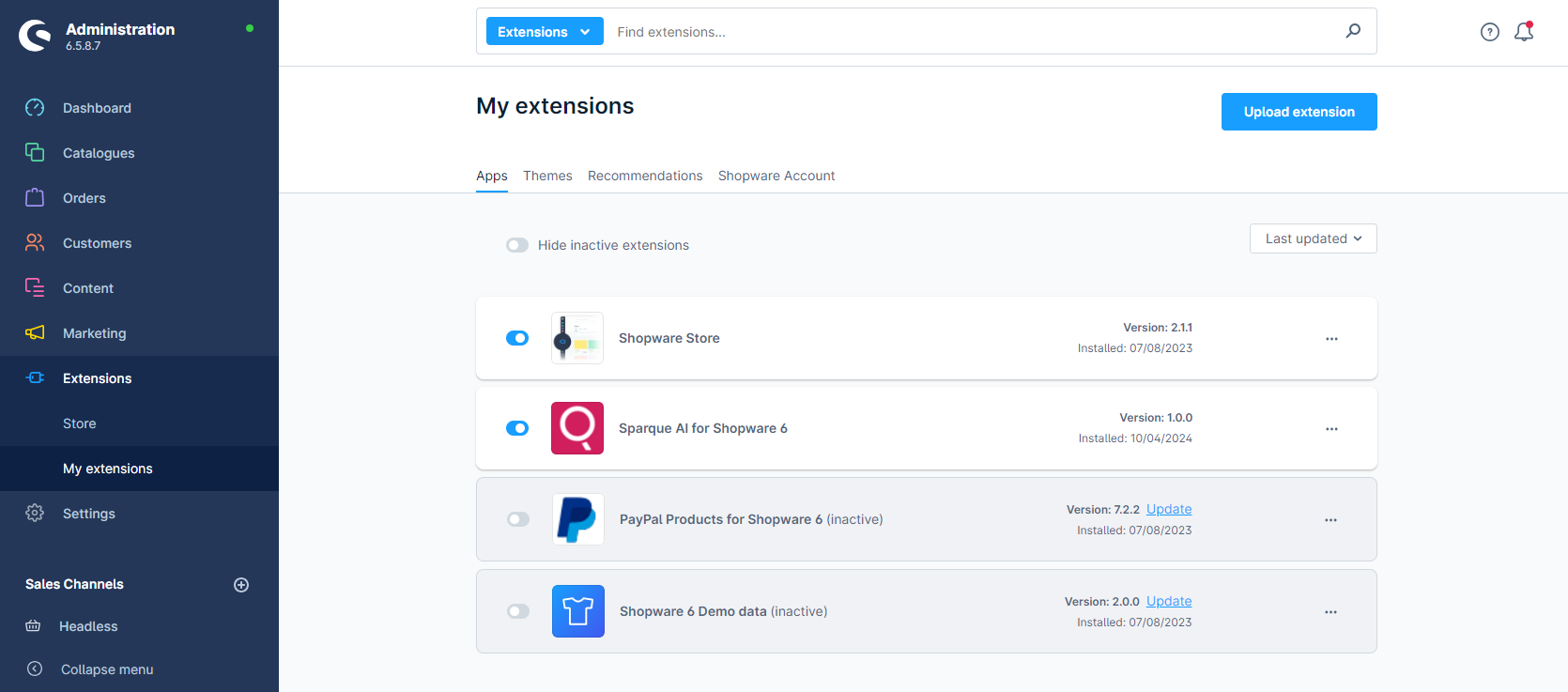Image resolution: width=1568 pixels, height=692 pixels.
Task: Deactivate the Shopware Store extension toggle
Action: pyautogui.click(x=517, y=338)
